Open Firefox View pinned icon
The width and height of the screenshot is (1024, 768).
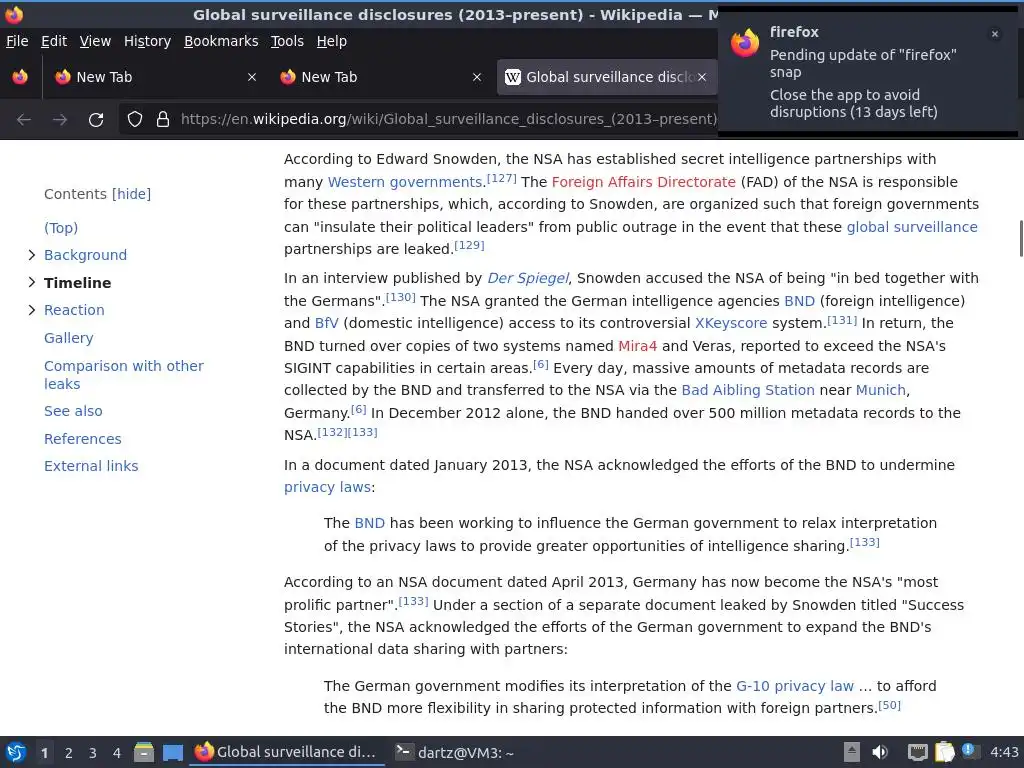click(x=20, y=77)
